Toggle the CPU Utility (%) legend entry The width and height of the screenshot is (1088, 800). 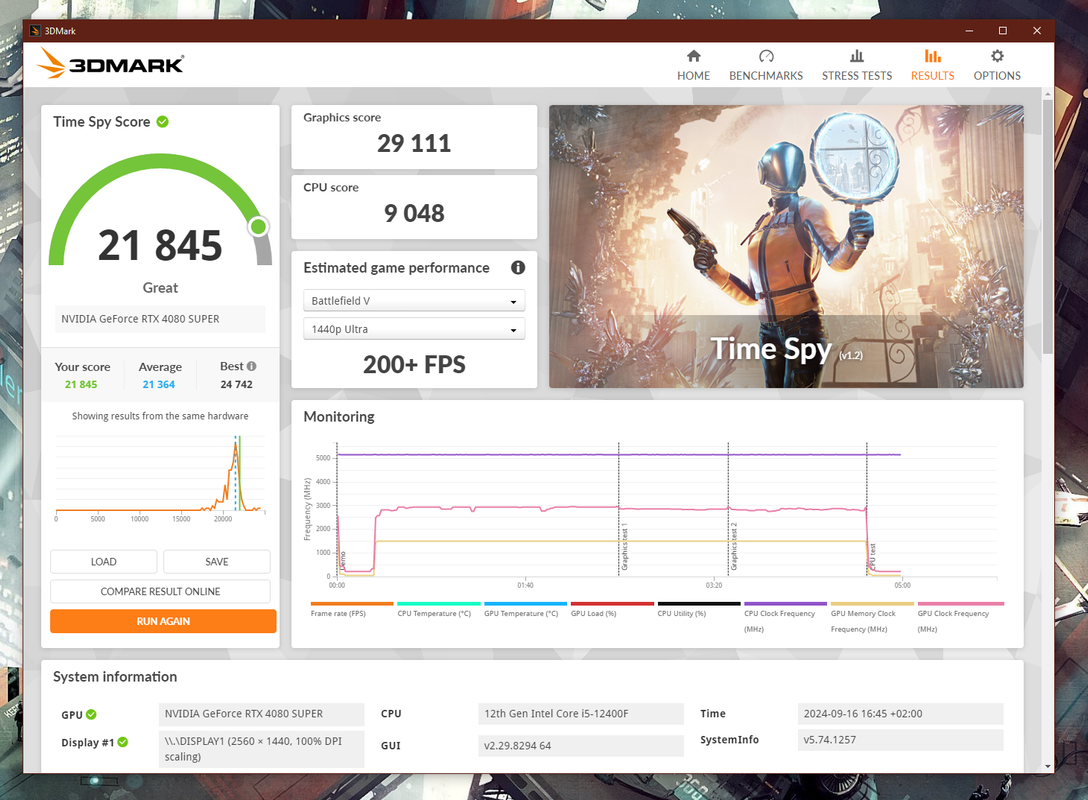(x=699, y=609)
